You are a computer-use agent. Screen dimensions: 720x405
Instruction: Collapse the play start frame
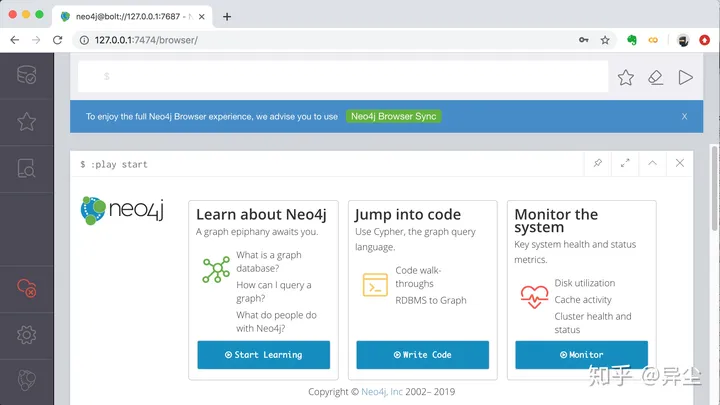tap(652, 163)
